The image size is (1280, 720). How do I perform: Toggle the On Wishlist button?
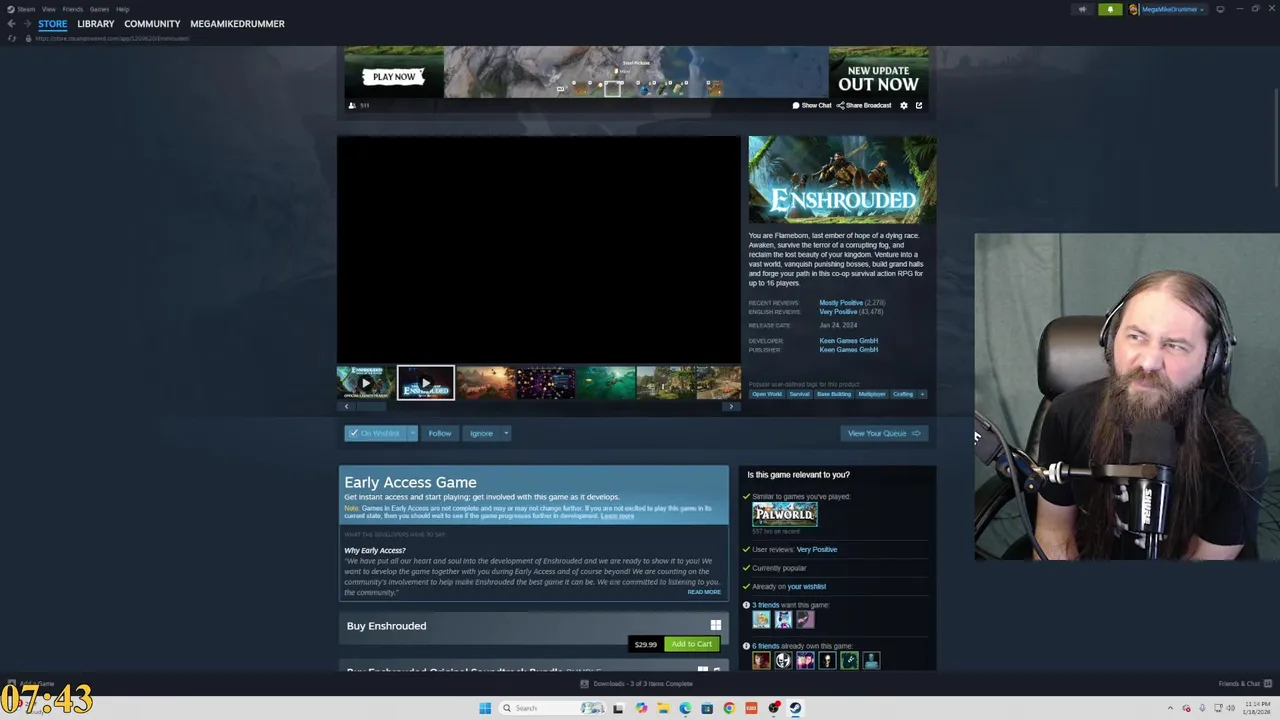[x=374, y=433]
